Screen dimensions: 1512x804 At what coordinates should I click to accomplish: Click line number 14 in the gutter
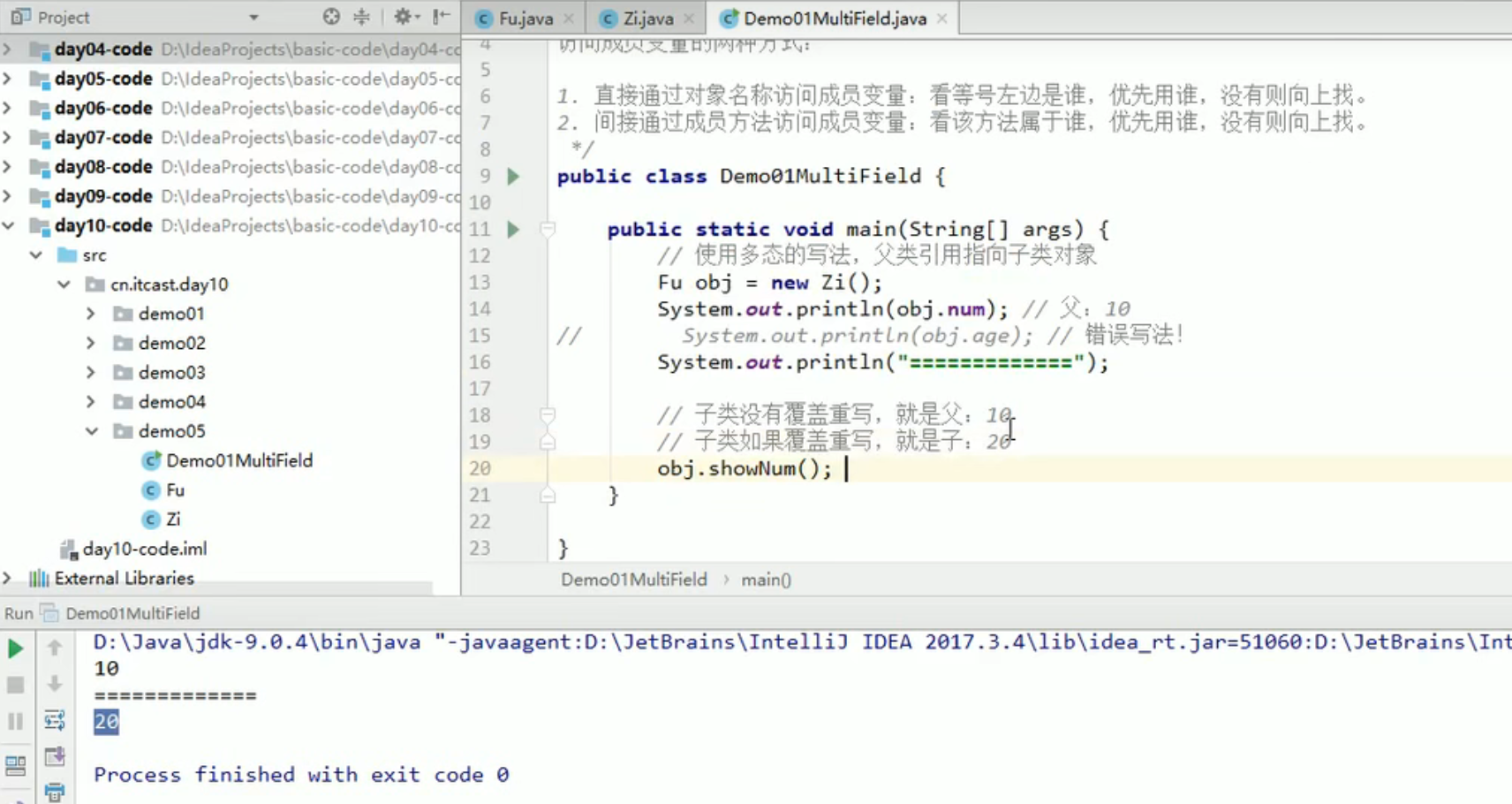(x=480, y=309)
